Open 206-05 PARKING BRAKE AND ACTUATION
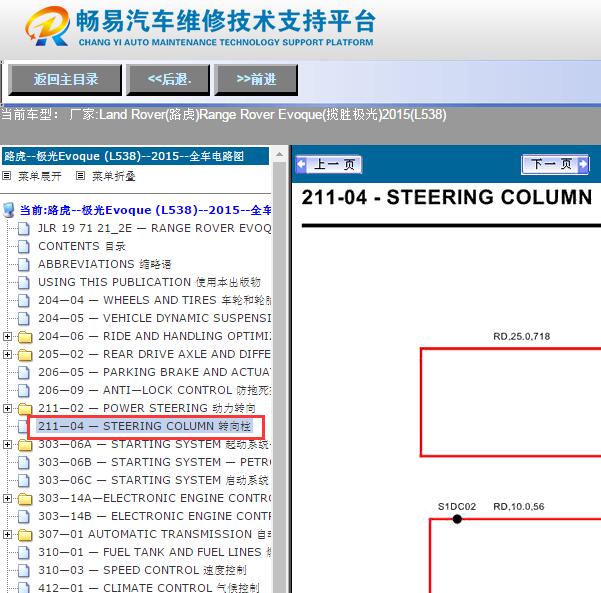The width and height of the screenshot is (601, 593). (x=154, y=372)
